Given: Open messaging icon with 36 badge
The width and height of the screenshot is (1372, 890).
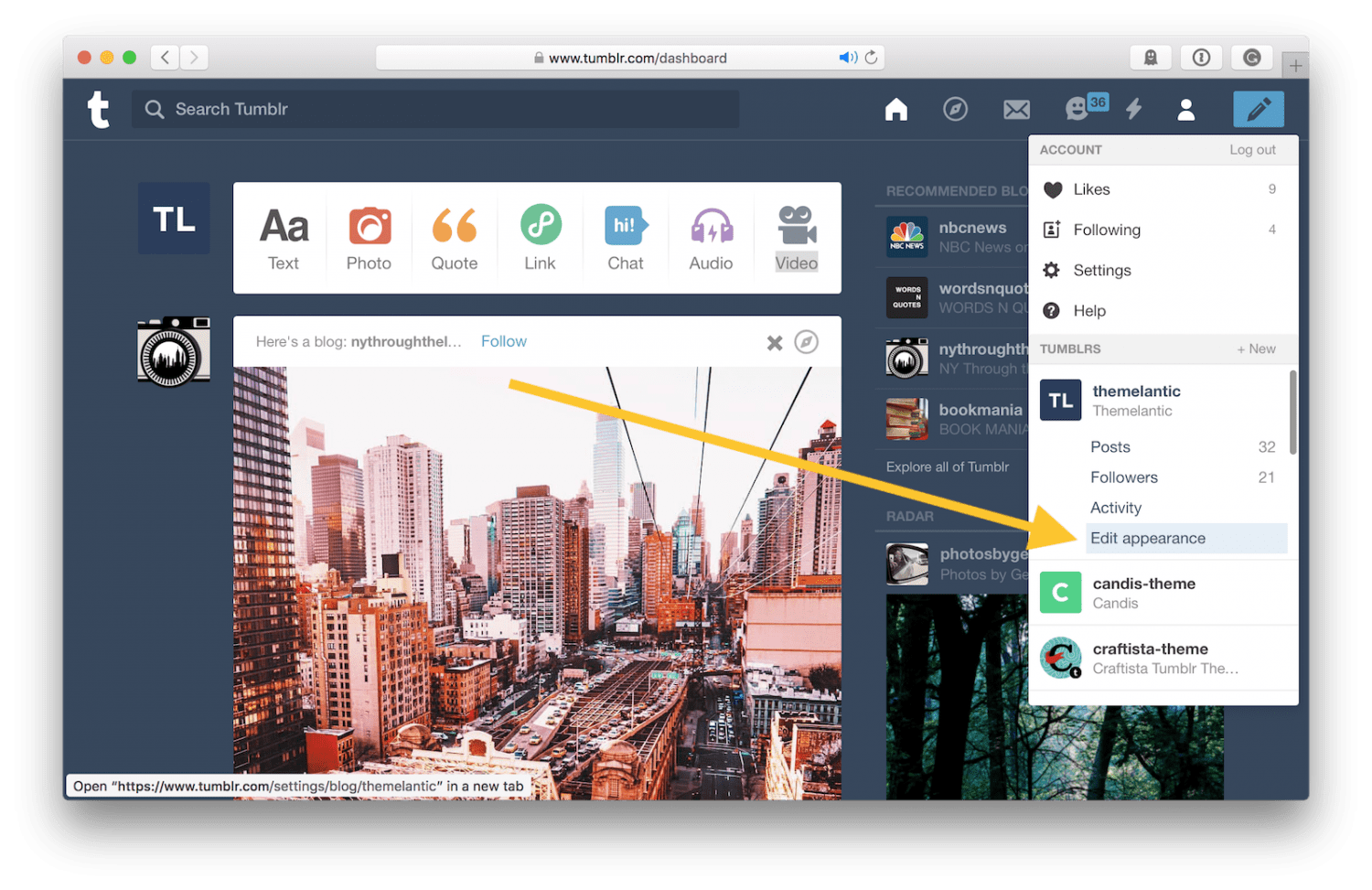Looking at the screenshot, I should [1079, 109].
